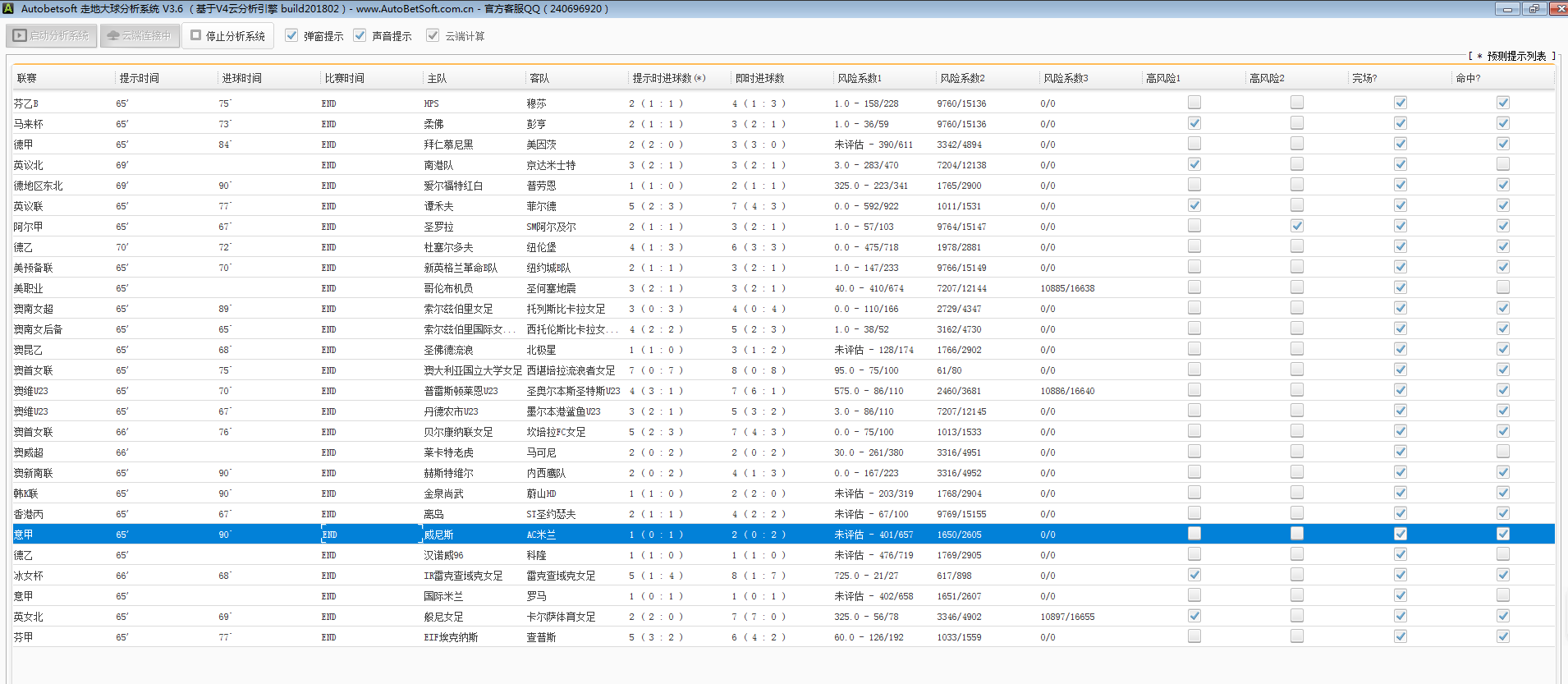The width and height of the screenshot is (1568, 684).
Task: Select the 拜仁慕尼黑 match row
Action: point(448,145)
